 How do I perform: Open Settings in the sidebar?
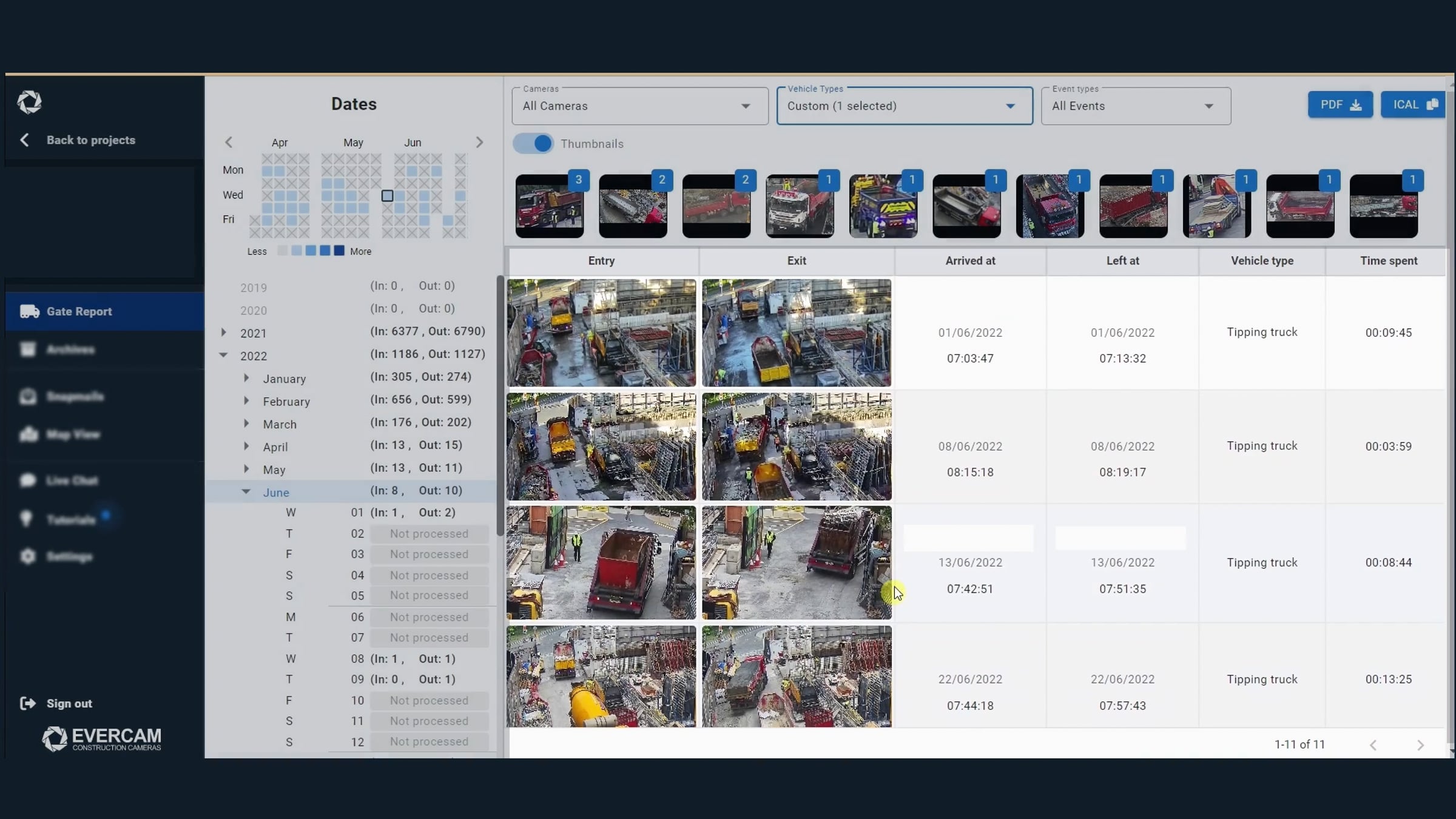pos(105,556)
